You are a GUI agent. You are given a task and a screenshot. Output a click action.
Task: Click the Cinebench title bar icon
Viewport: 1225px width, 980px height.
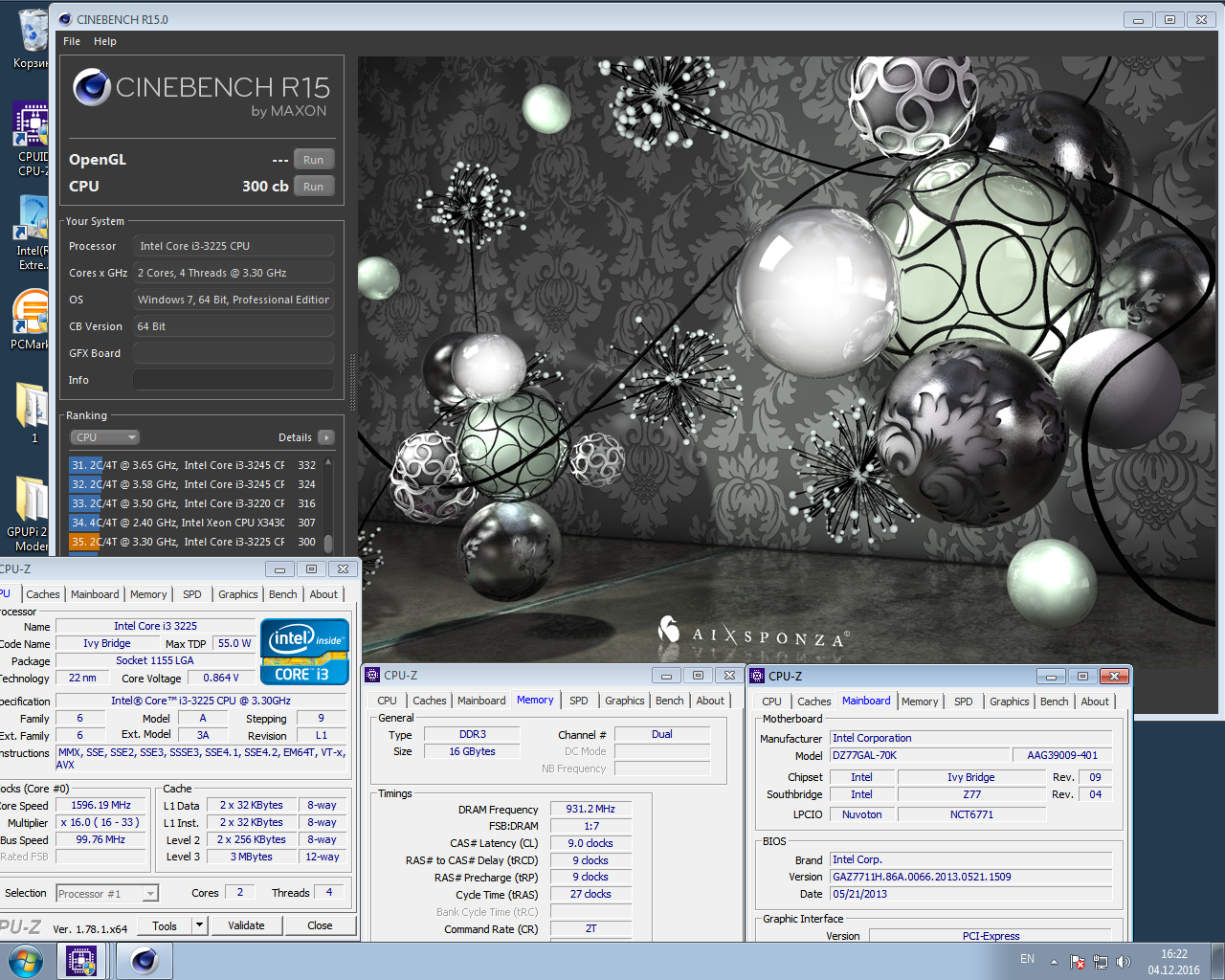point(65,19)
